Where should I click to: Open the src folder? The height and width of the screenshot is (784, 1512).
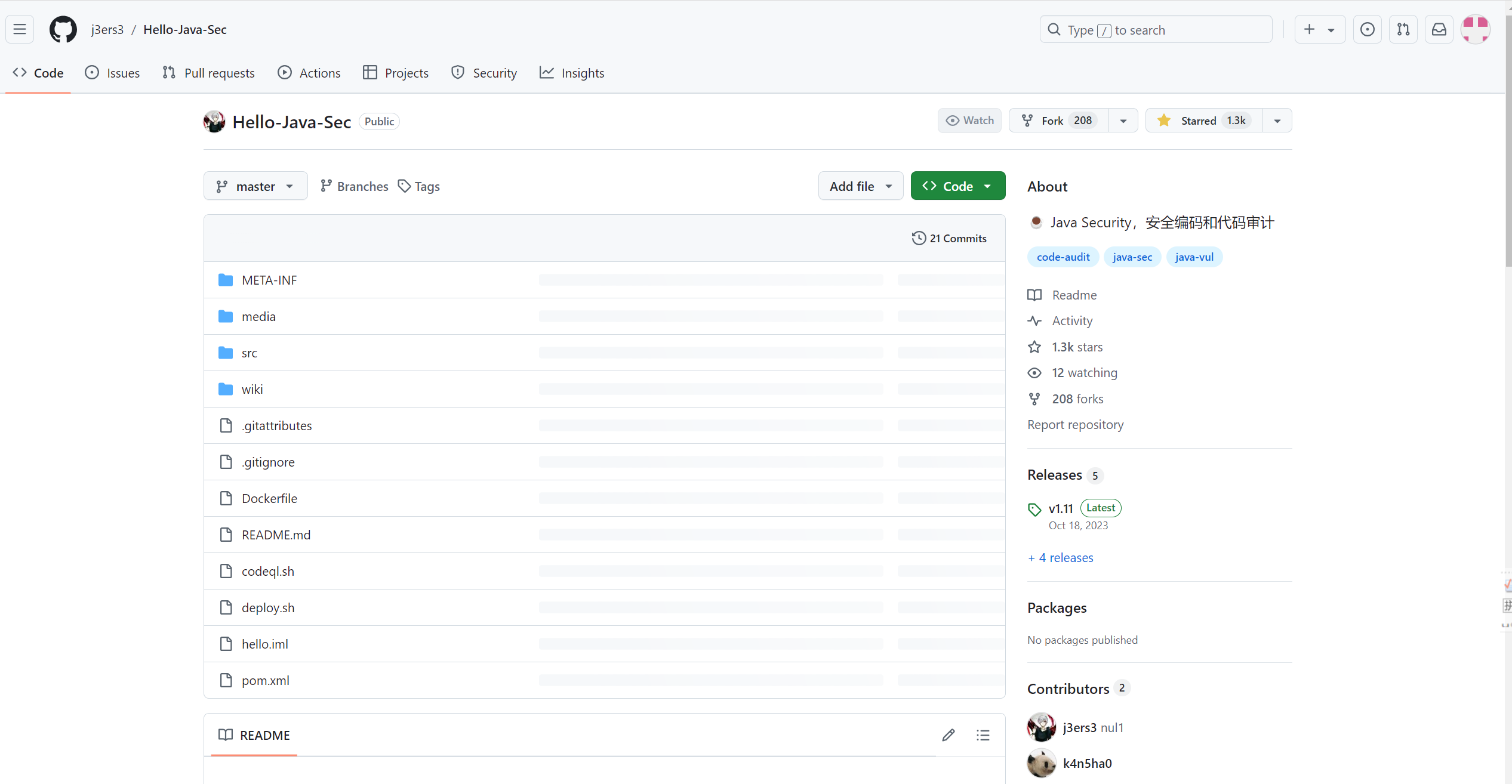point(250,353)
